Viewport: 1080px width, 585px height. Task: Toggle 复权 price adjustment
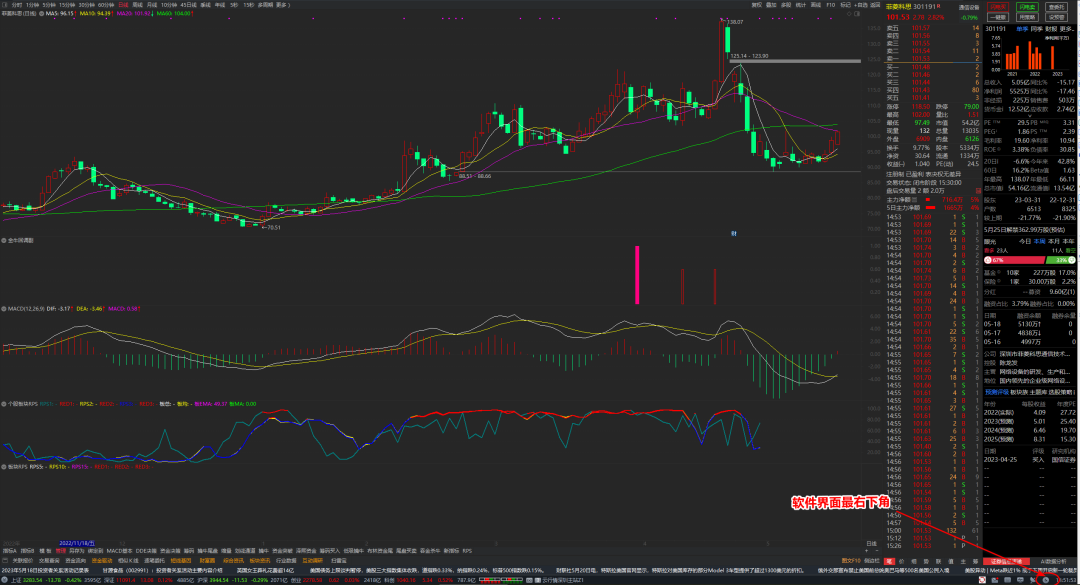[x=756, y=5]
